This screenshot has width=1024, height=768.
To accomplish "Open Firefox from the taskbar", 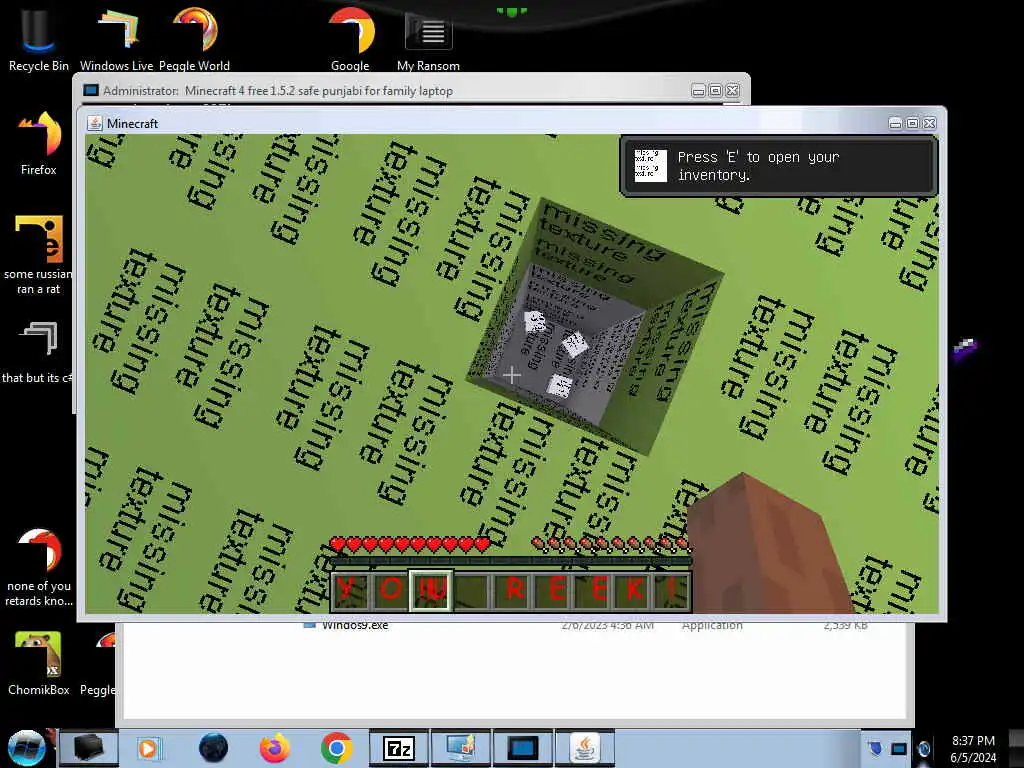I will click(x=274, y=748).
